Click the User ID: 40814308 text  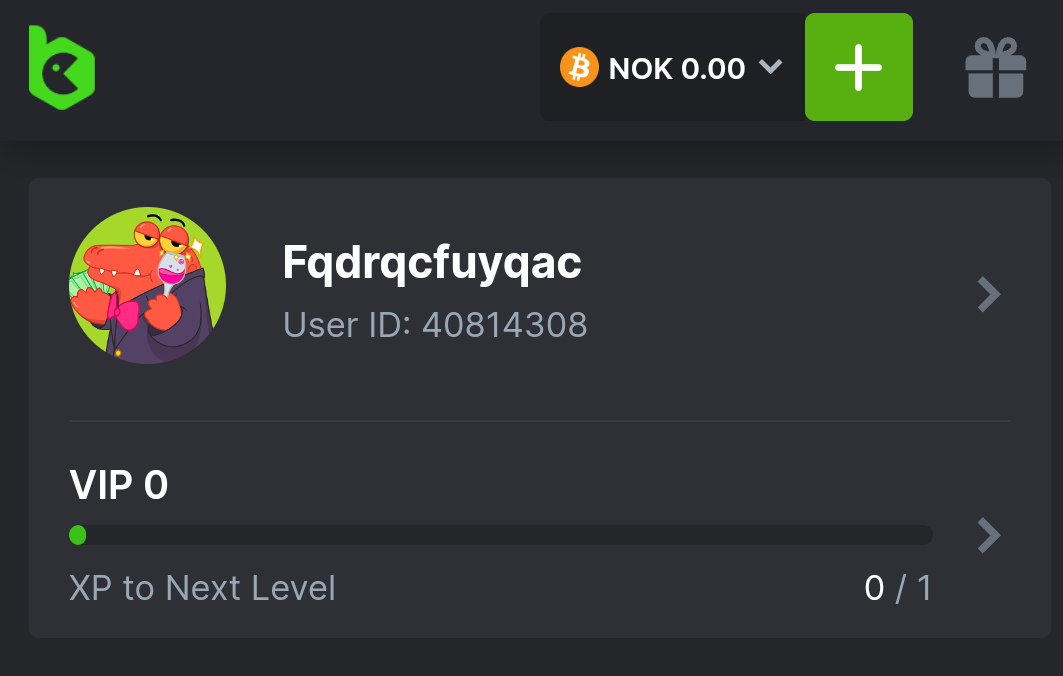click(x=435, y=325)
